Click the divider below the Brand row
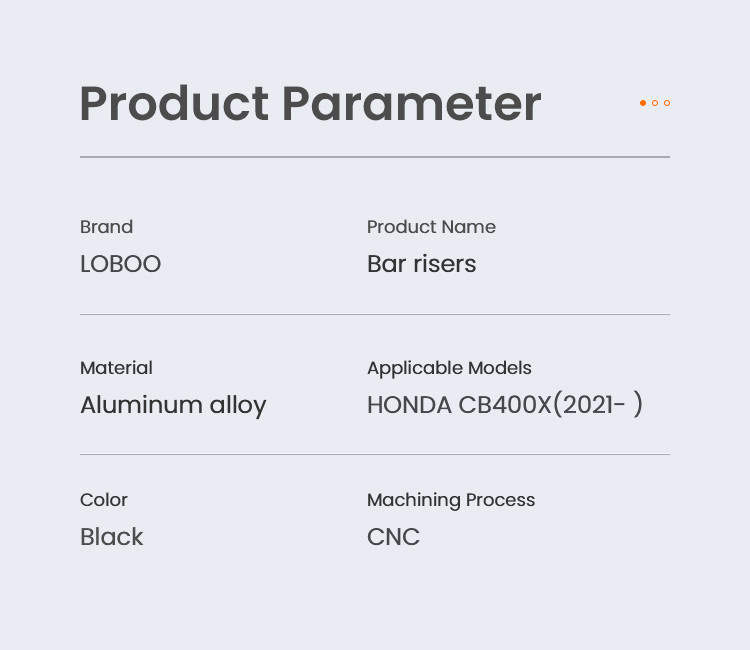 point(375,314)
